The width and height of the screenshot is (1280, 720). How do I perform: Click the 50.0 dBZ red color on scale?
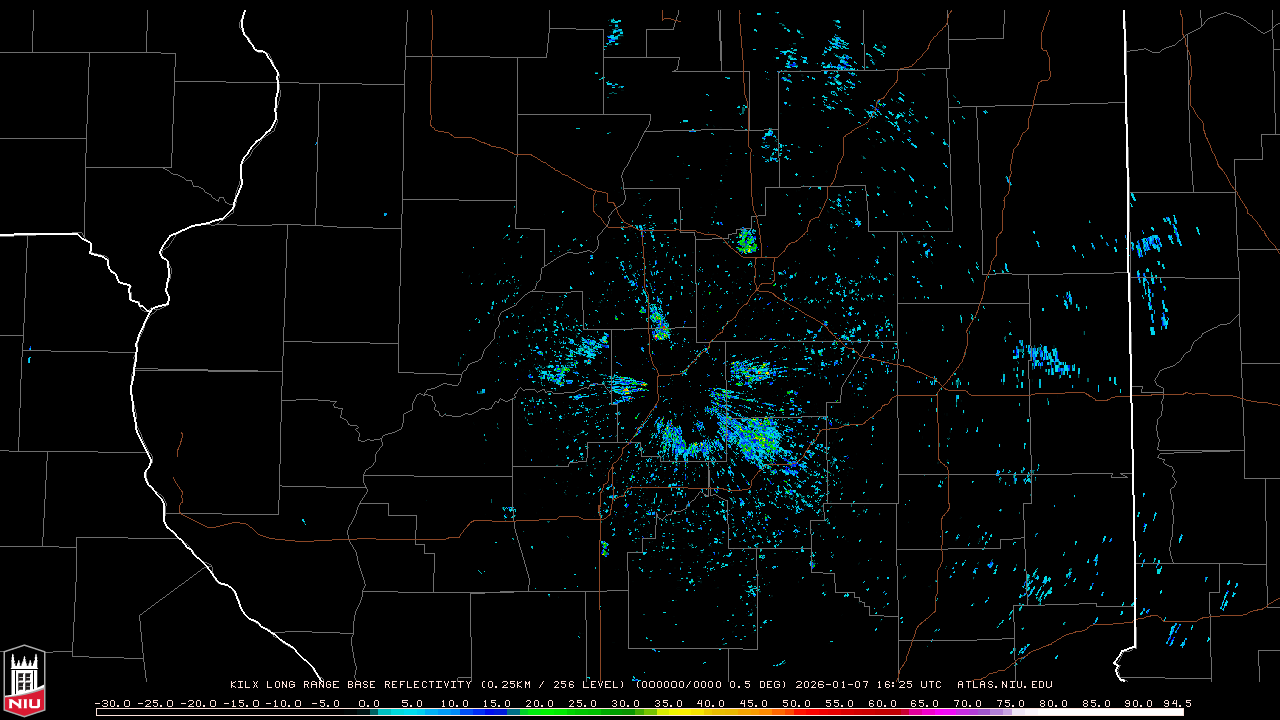tap(796, 712)
